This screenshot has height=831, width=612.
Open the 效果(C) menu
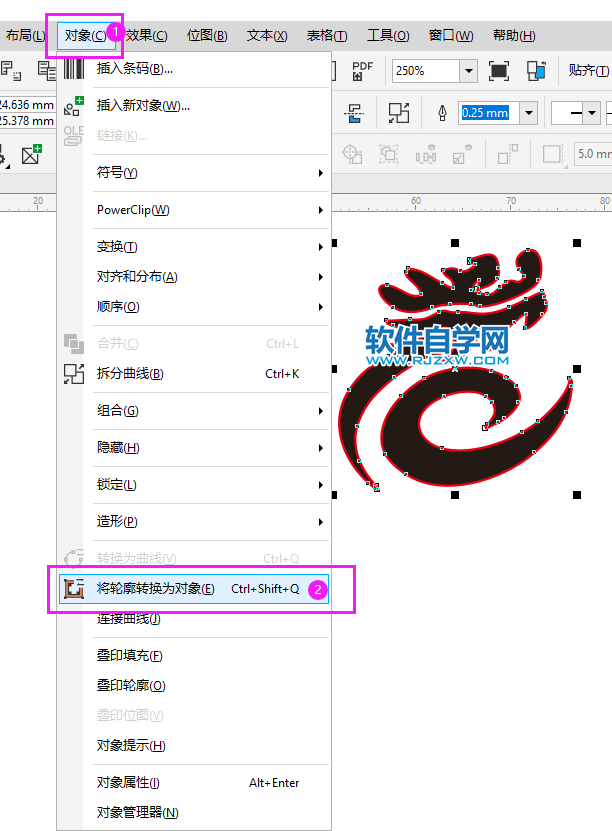tap(147, 36)
